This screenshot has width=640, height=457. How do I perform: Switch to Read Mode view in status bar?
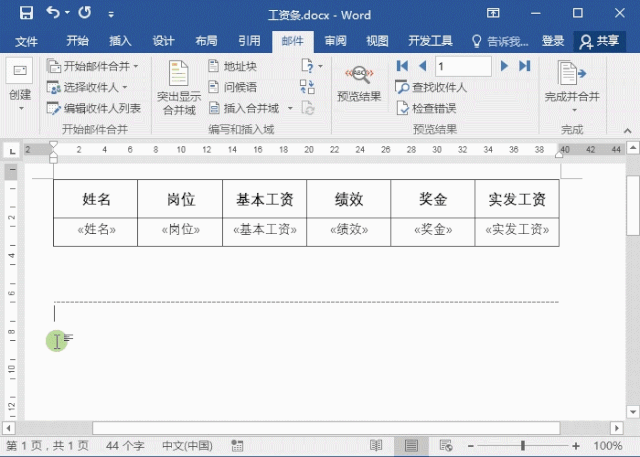[375, 445]
